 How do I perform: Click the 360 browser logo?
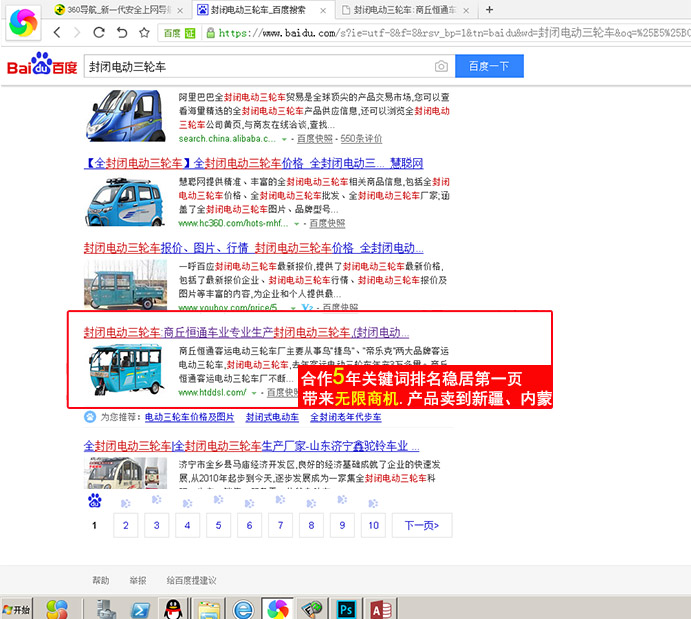point(23,22)
